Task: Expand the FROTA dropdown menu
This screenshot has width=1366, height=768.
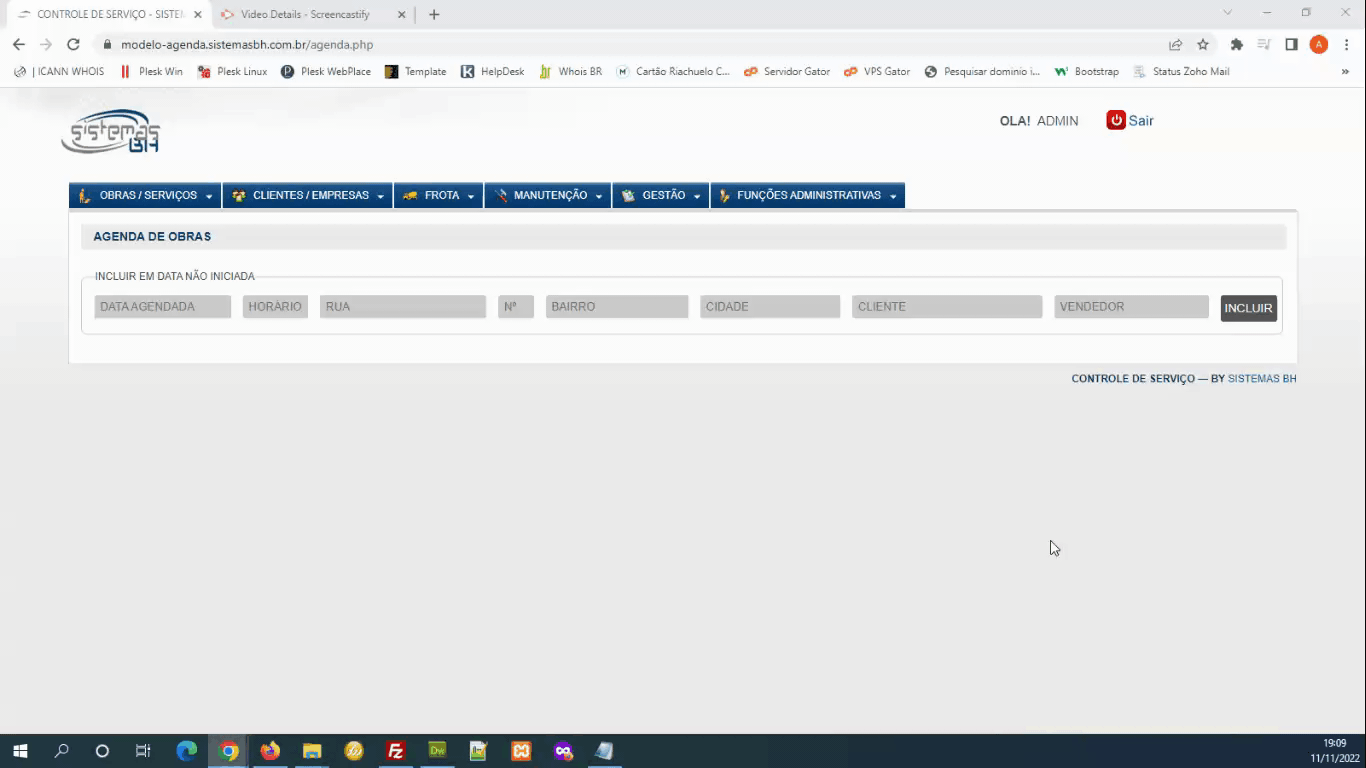Action: pyautogui.click(x=439, y=196)
